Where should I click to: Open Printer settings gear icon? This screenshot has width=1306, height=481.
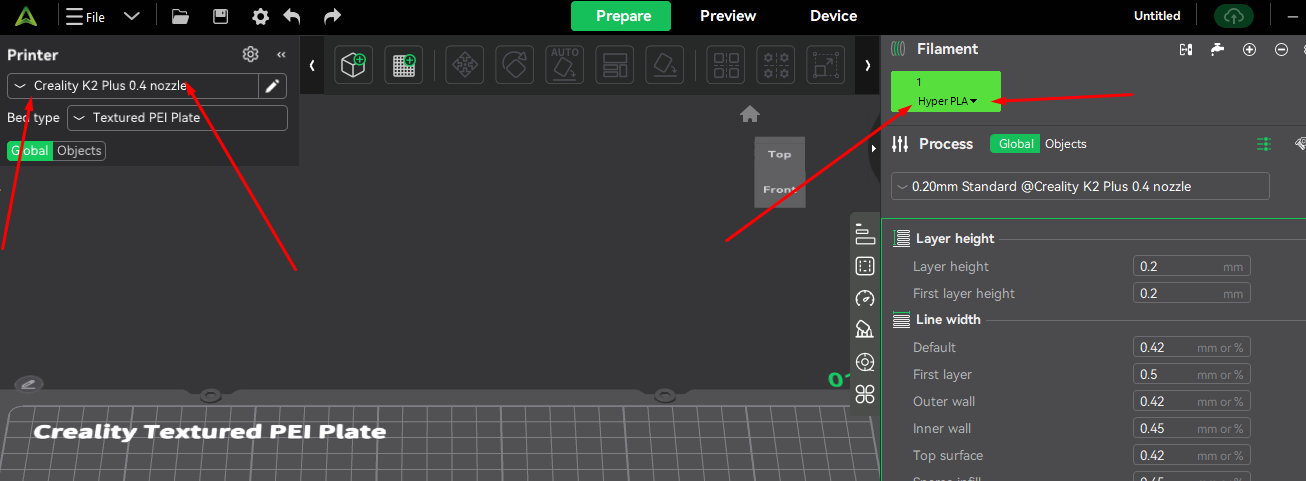click(x=250, y=55)
